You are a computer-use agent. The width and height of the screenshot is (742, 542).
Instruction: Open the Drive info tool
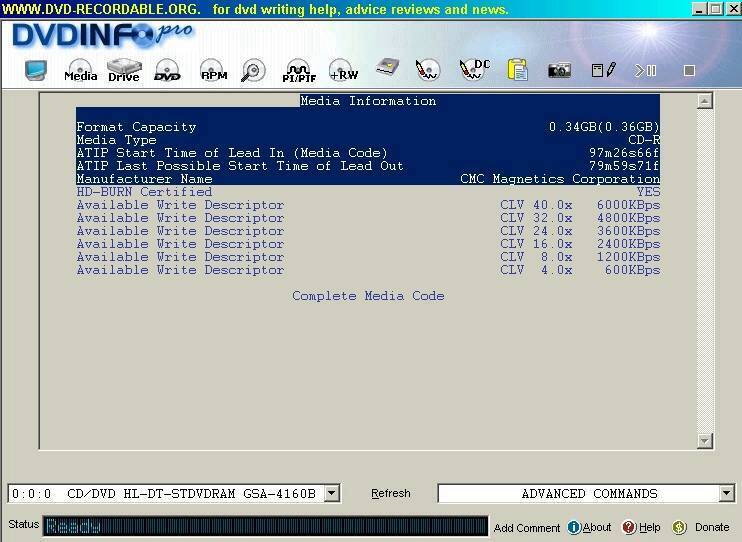[124, 71]
